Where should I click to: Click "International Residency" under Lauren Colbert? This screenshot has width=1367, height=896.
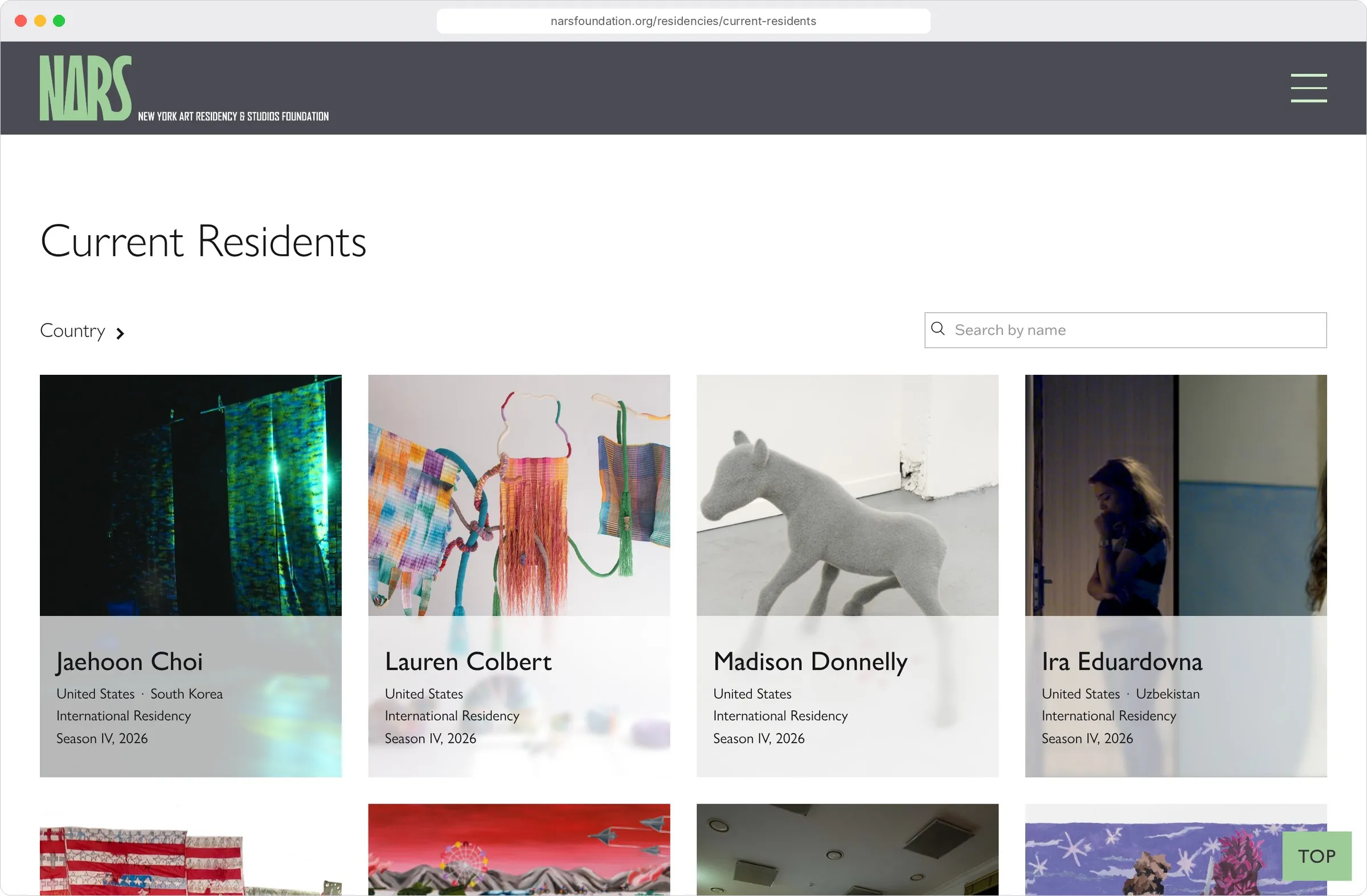tap(452, 716)
